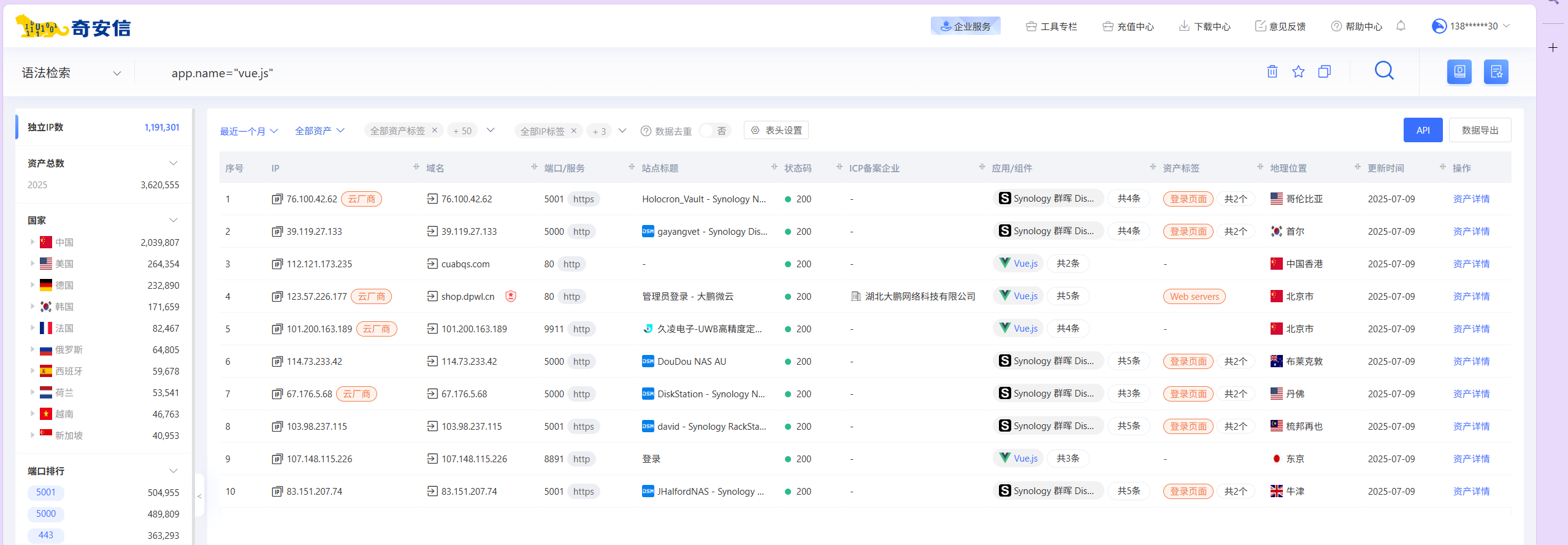Click the domain shop.dpwl.cn

(468, 297)
